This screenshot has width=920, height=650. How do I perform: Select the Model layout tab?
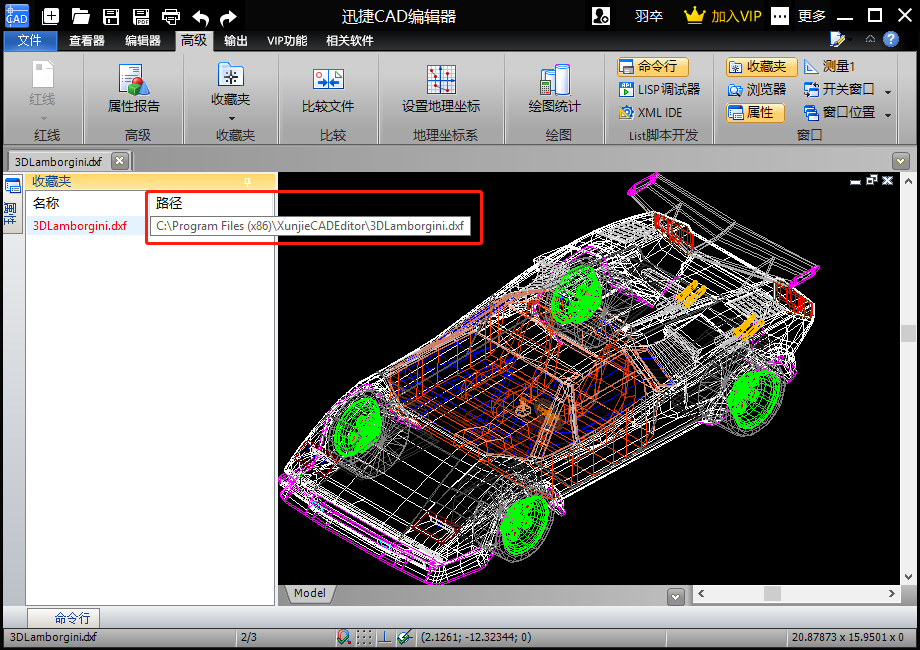pos(310,593)
